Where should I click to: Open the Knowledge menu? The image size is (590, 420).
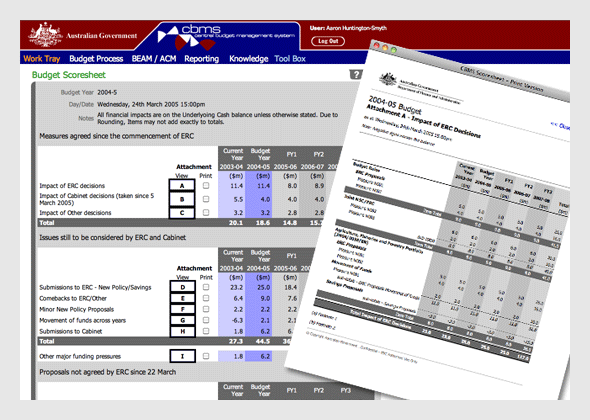tap(249, 59)
